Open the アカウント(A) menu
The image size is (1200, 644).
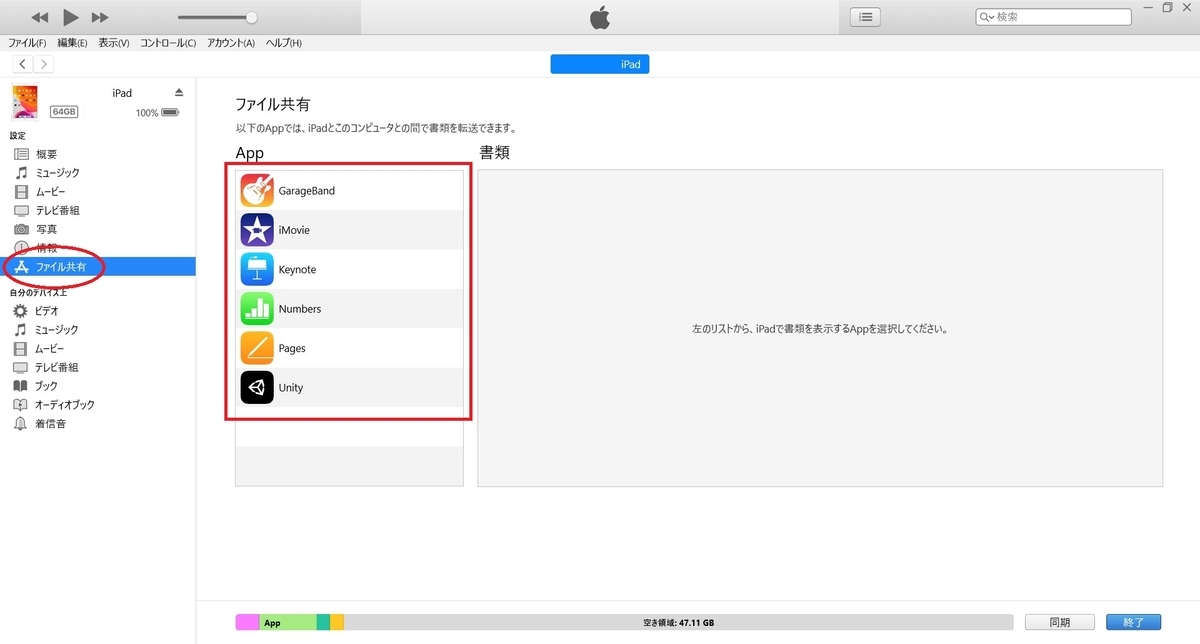(x=231, y=43)
